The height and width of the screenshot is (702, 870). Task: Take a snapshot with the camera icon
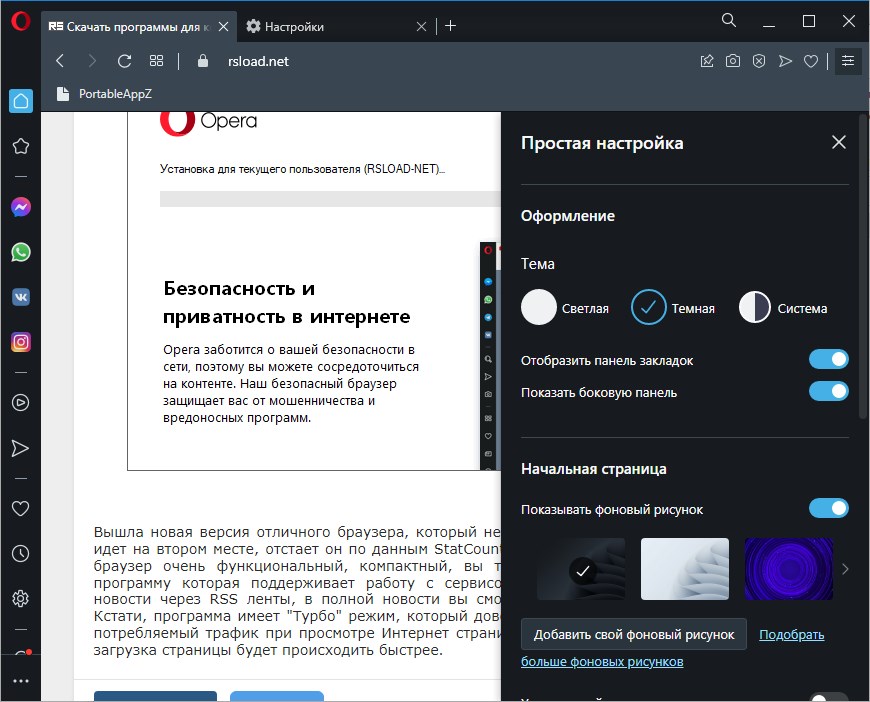(x=733, y=61)
